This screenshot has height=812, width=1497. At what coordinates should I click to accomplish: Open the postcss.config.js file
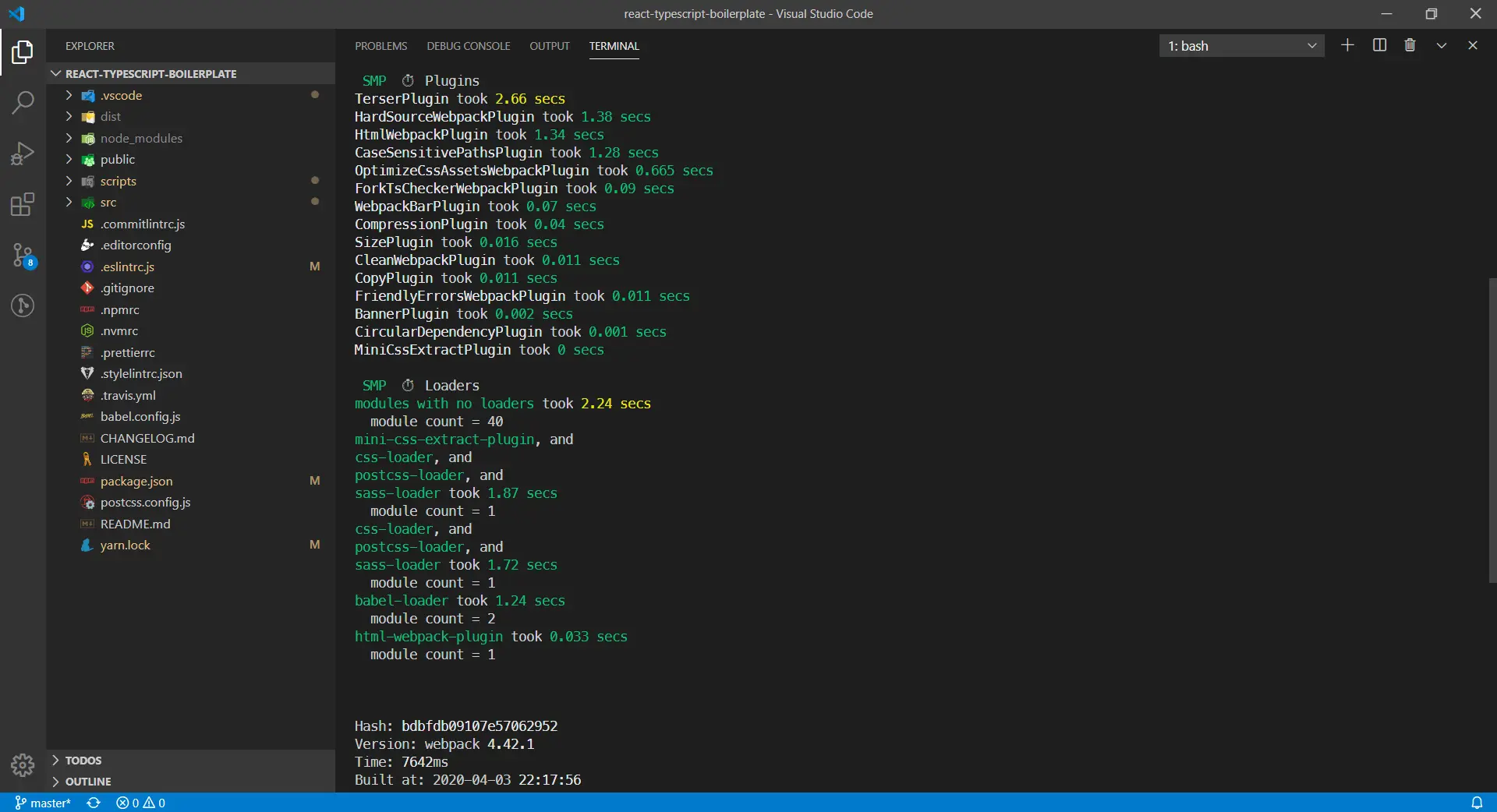click(191, 502)
